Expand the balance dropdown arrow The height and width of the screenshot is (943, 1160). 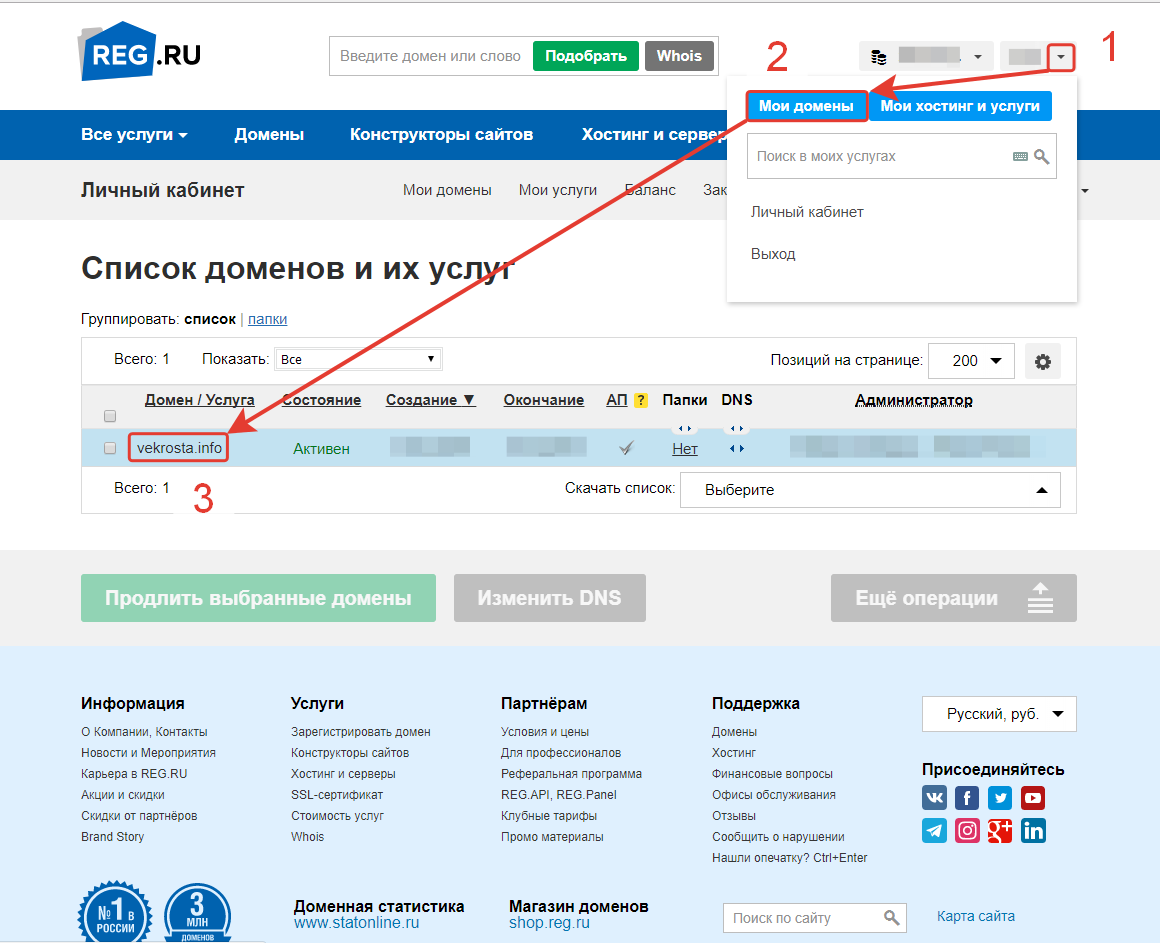coord(978,57)
